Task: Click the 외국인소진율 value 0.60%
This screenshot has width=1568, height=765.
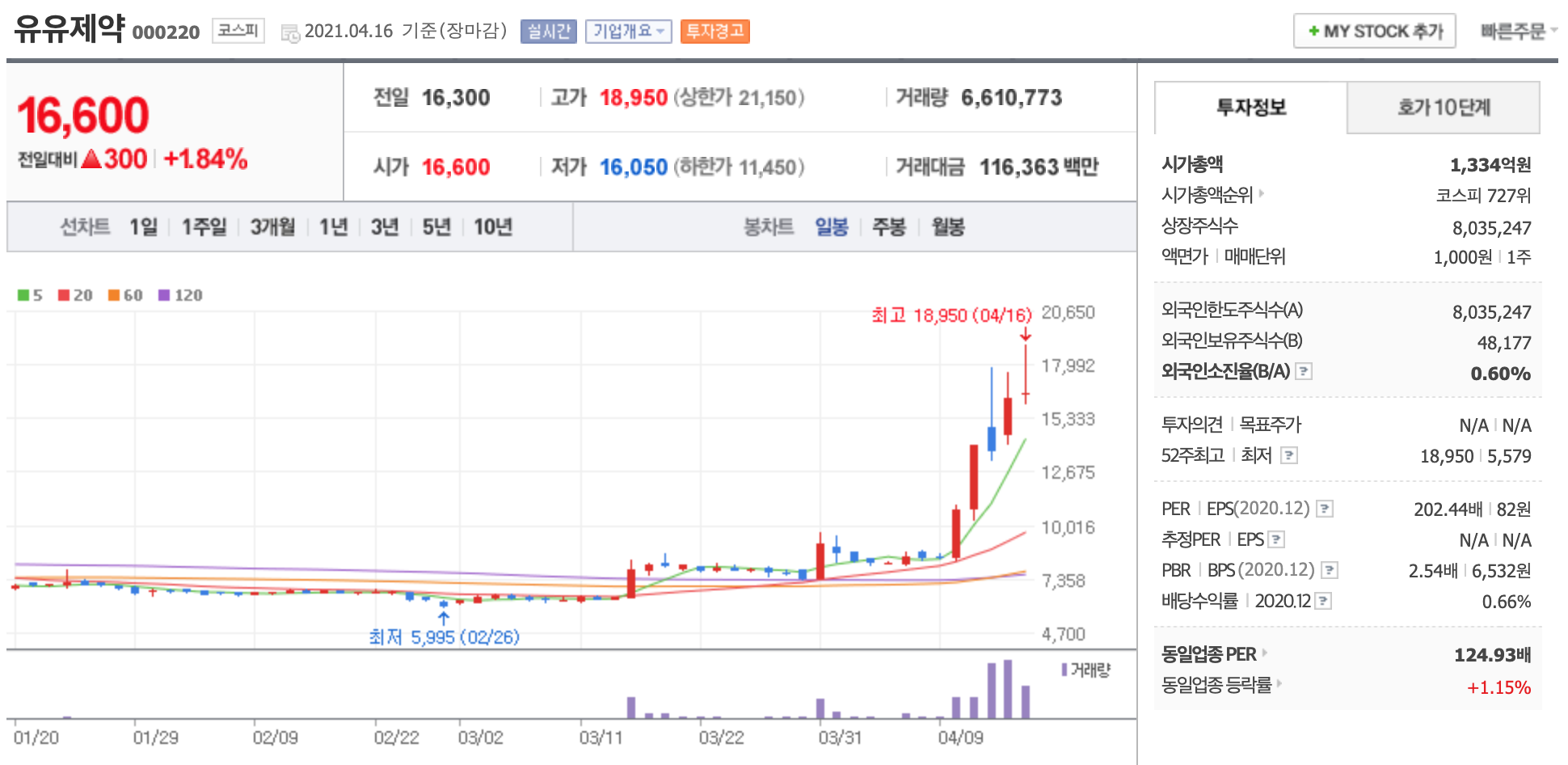Action: coord(1501,374)
